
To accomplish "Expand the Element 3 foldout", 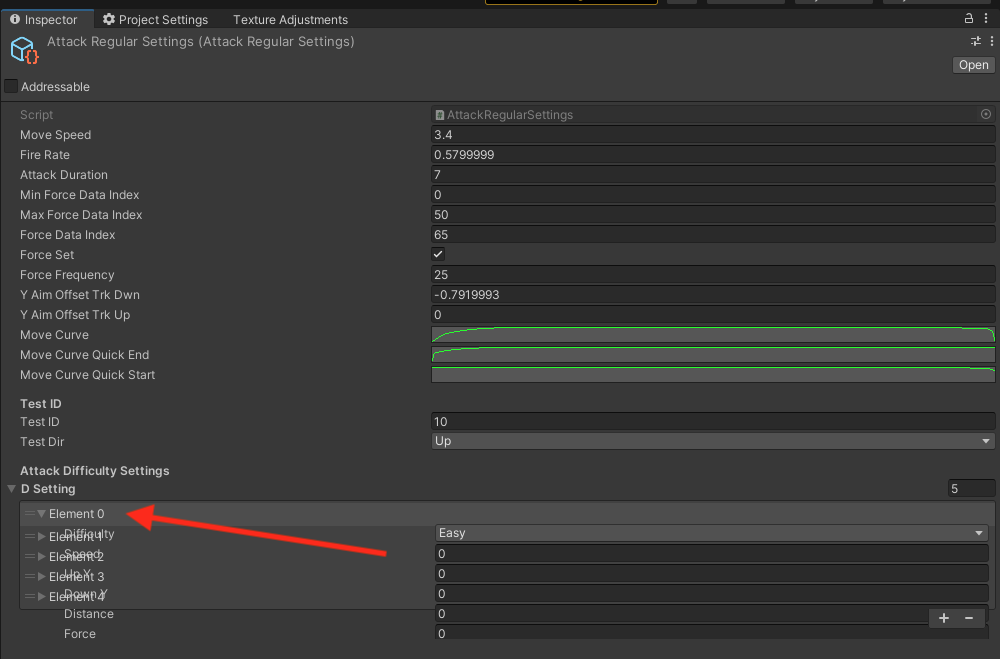I will coord(42,576).
